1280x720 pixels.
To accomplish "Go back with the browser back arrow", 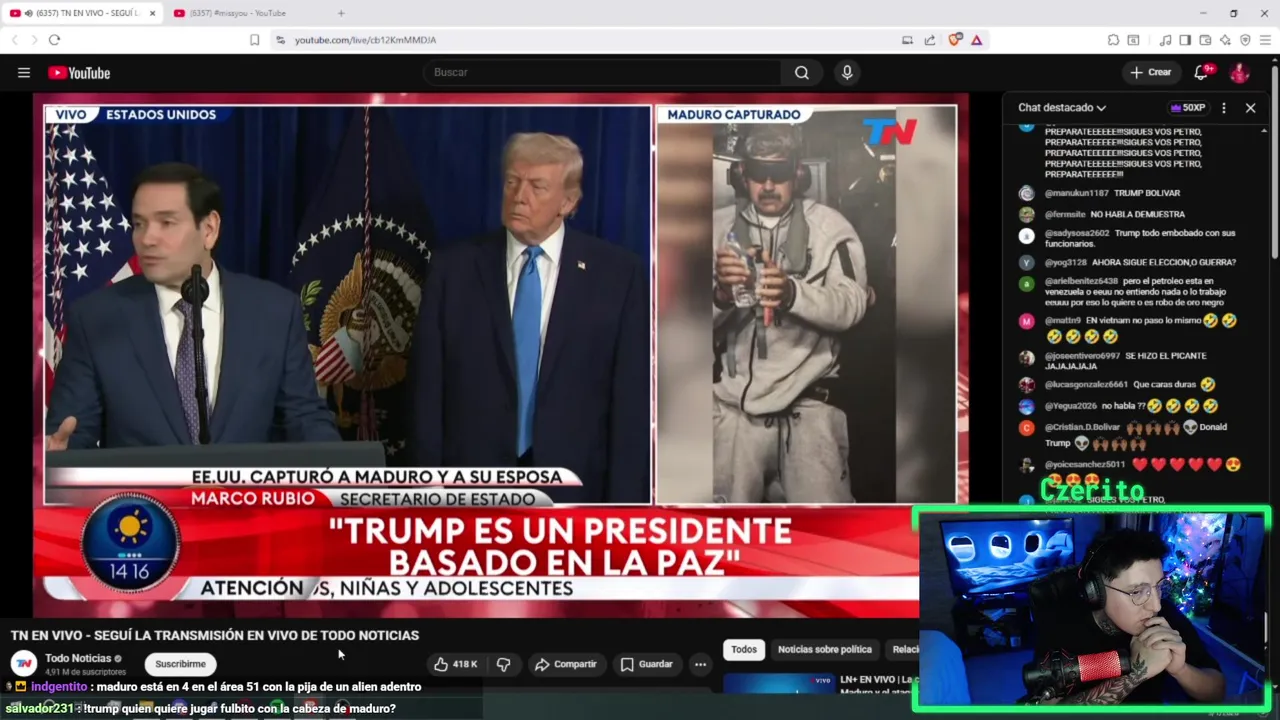I will 15,40.
